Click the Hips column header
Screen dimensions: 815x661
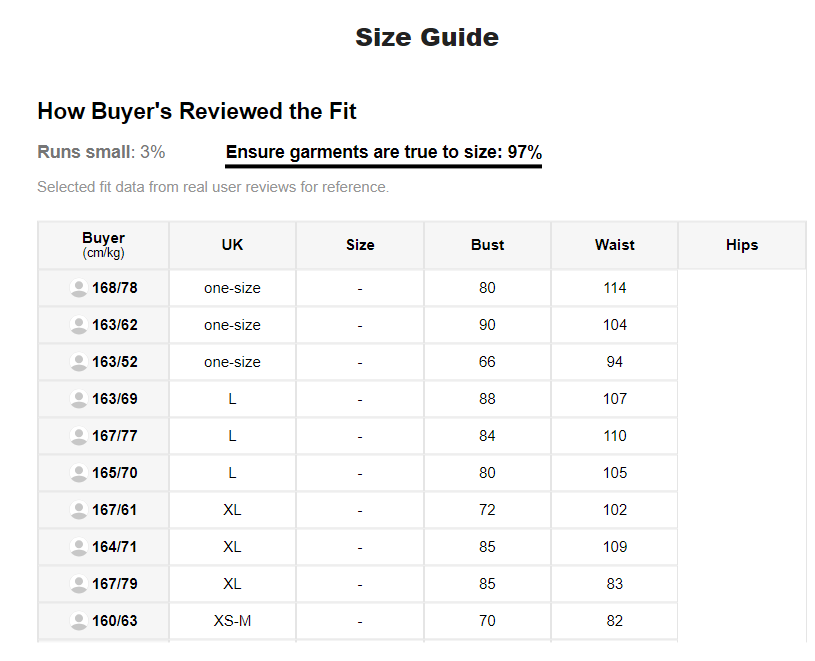(742, 245)
